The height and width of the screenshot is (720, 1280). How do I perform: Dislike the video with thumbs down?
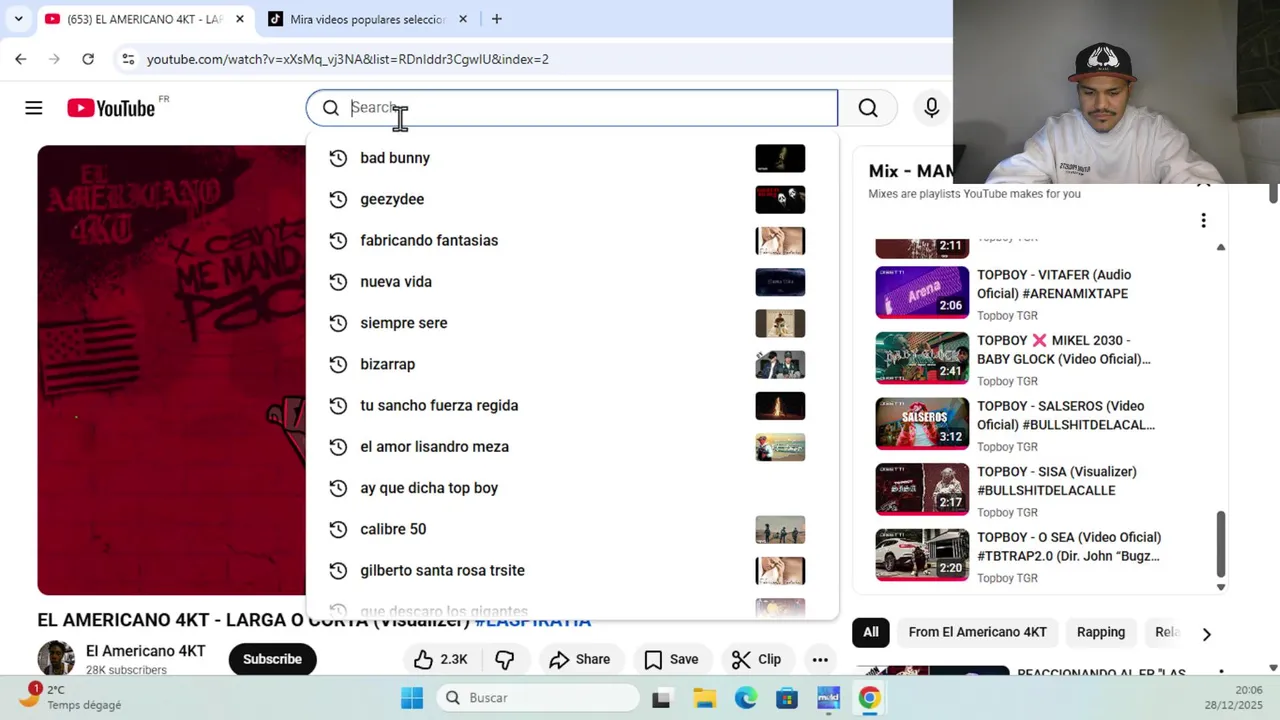point(504,659)
